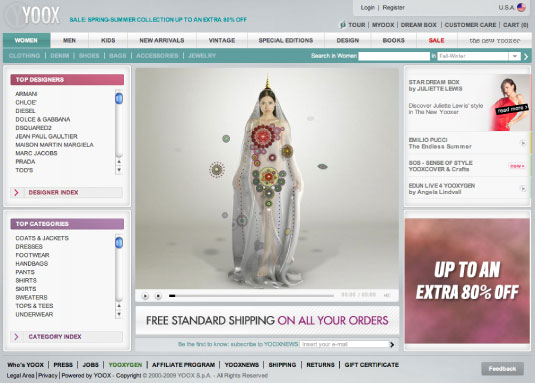Image resolution: width=535 pixels, height=383 pixels.
Task: Click the Feedback button
Action: [502, 369]
